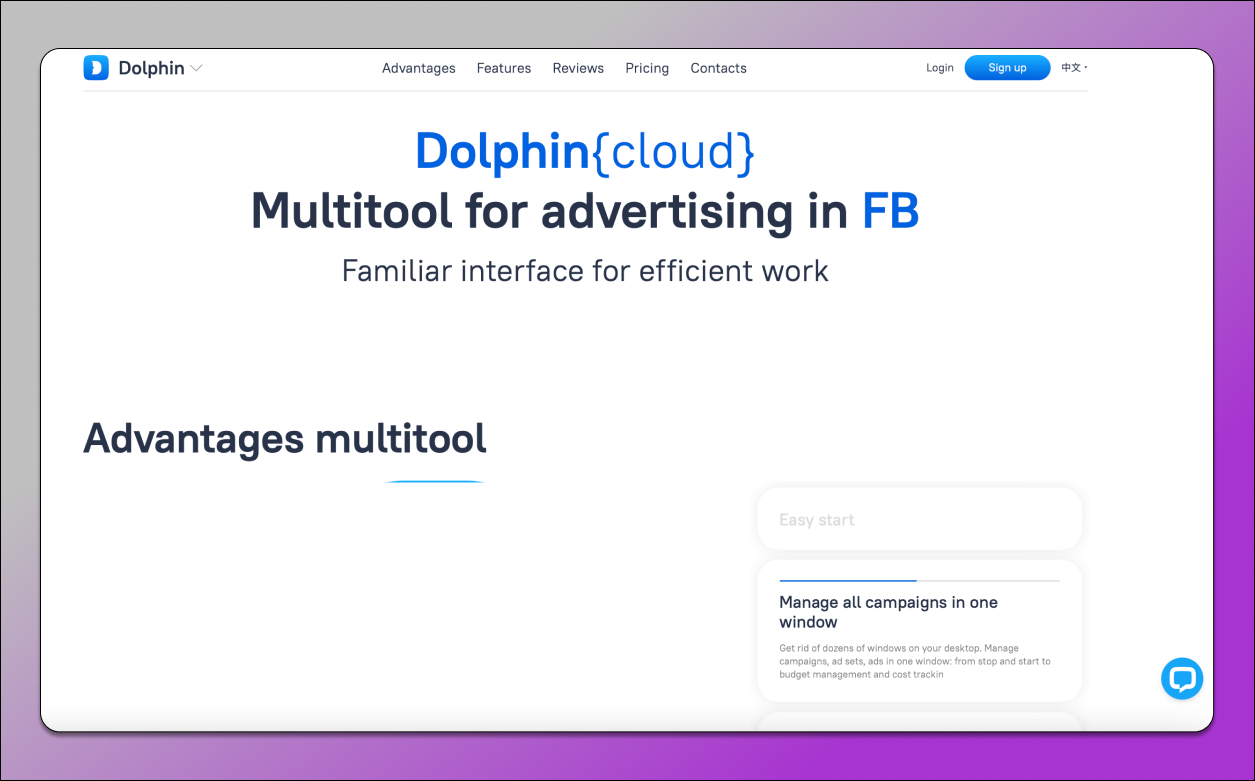Screen dimensions: 1255x781
Task: Go to Advantages nav item
Action: click(x=419, y=68)
